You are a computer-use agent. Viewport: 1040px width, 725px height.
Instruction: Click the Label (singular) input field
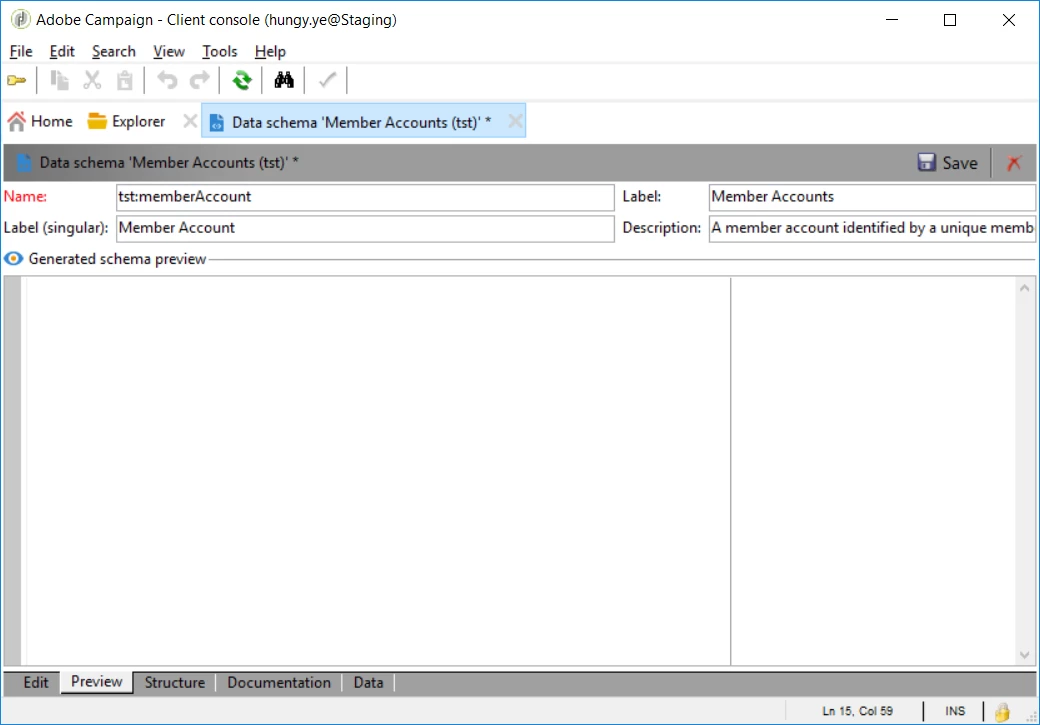365,228
